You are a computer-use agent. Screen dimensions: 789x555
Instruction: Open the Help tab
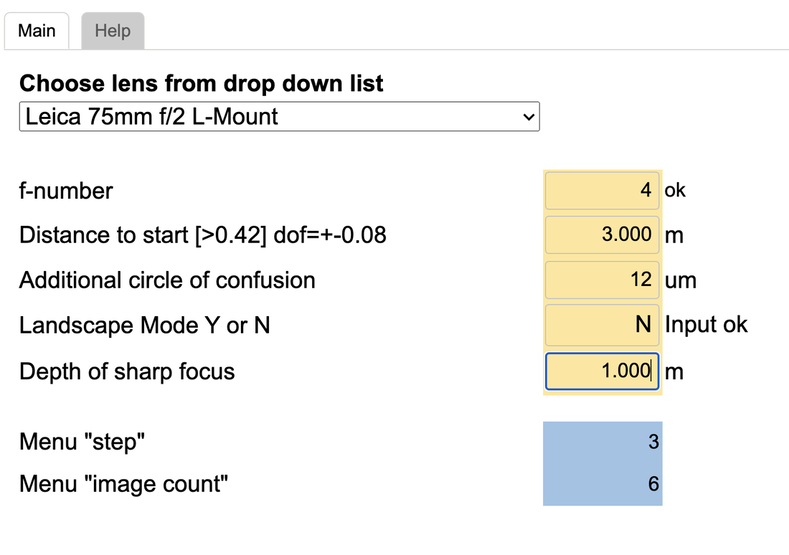click(x=113, y=31)
